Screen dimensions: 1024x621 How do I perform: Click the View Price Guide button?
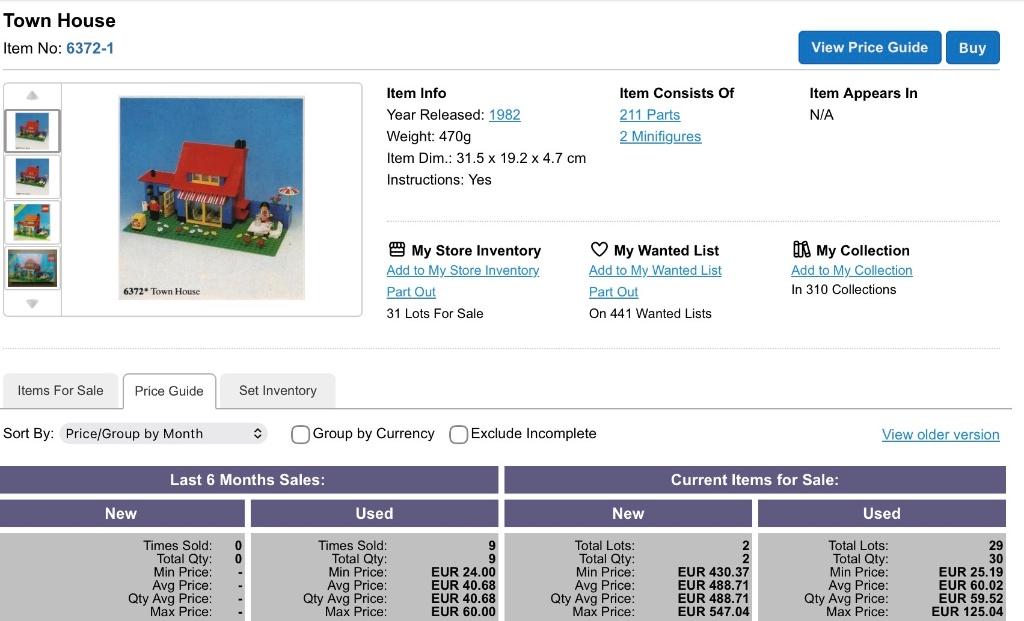pos(869,47)
